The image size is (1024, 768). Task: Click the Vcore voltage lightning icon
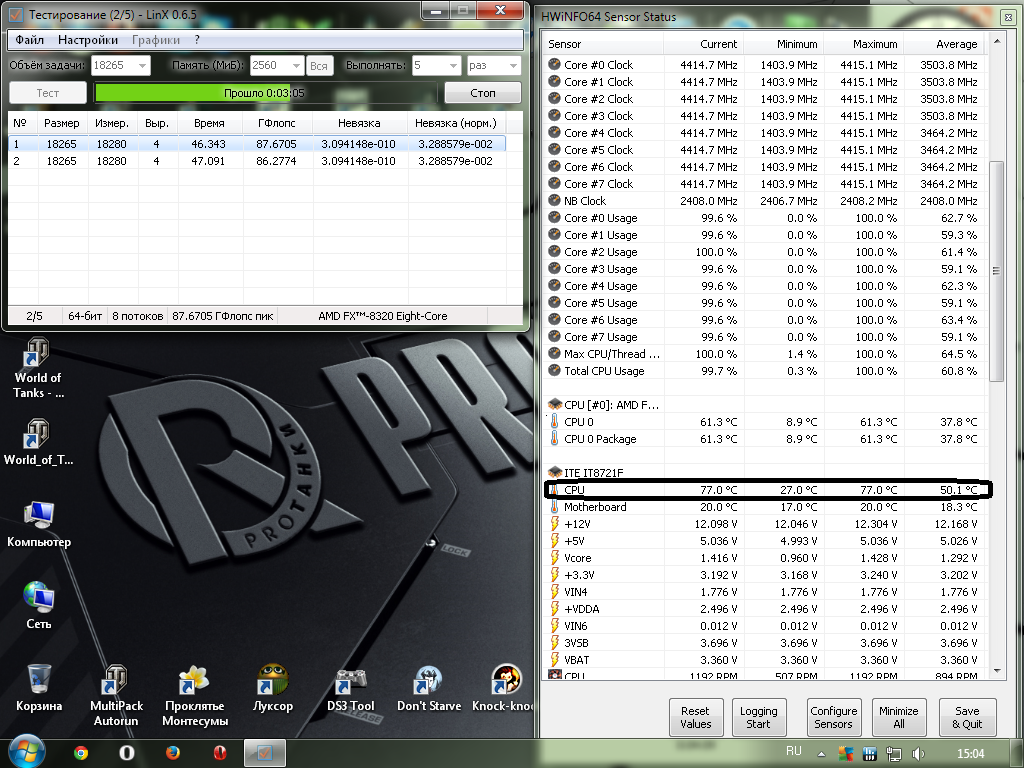pos(554,557)
